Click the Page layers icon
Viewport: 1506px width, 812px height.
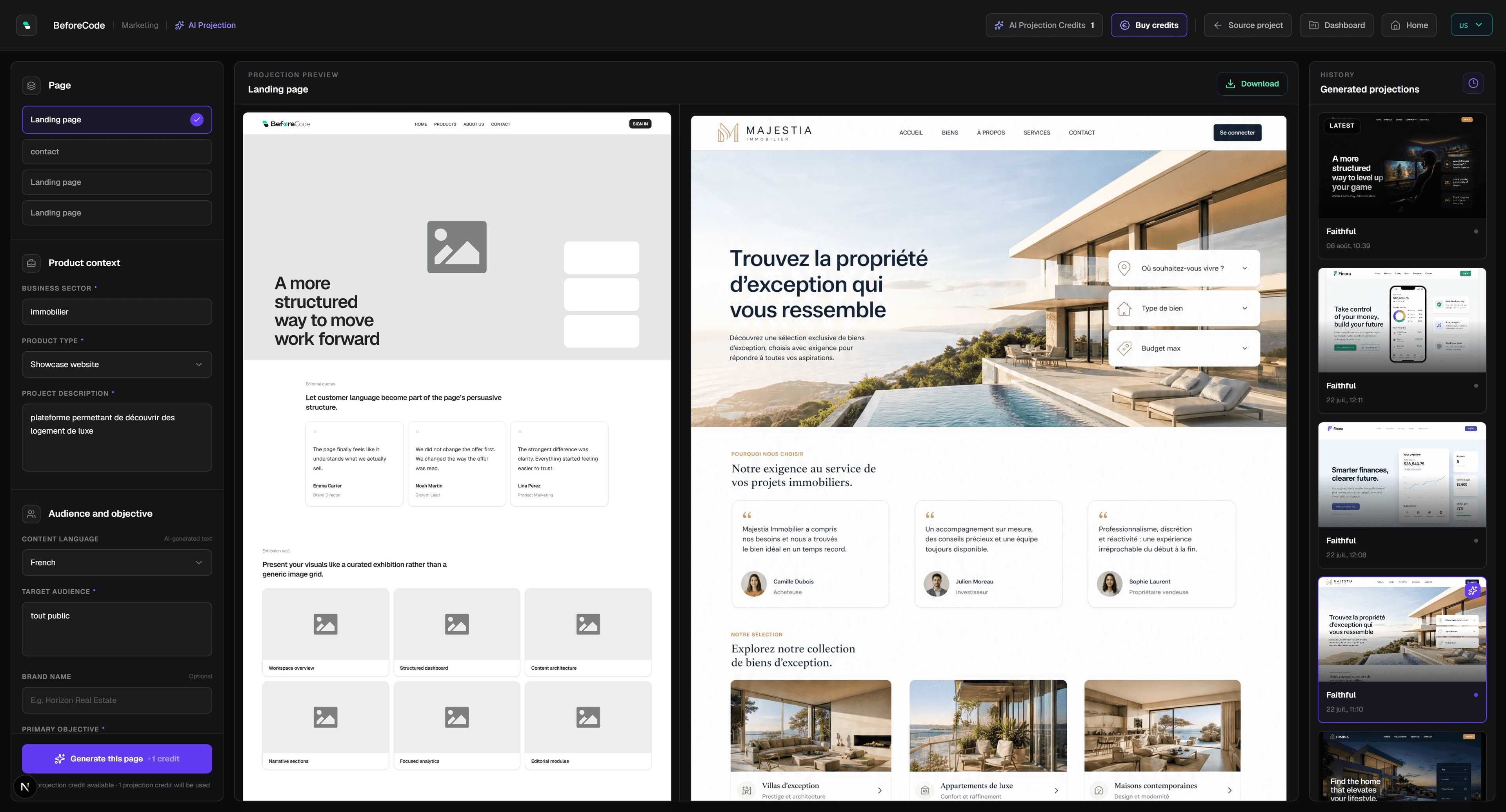tap(31, 85)
